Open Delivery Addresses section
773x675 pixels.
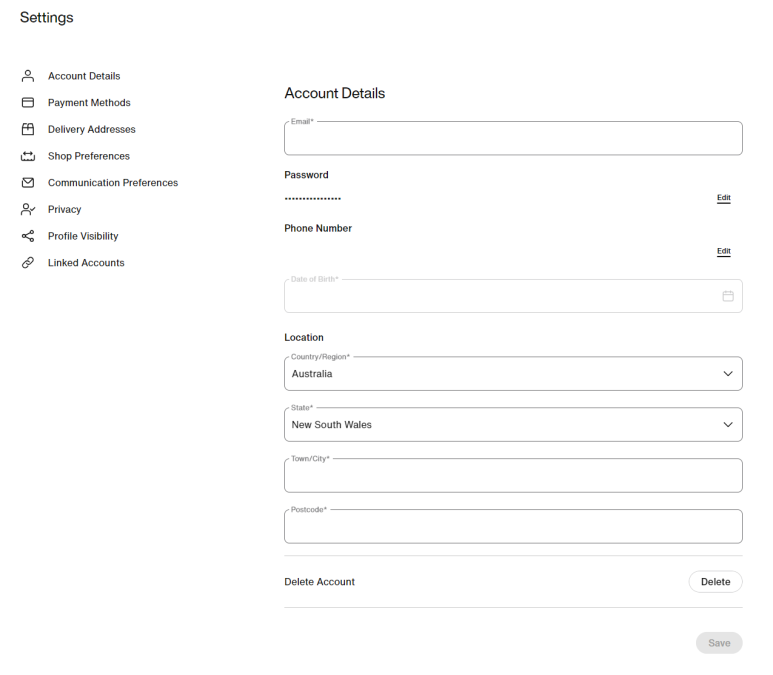[x=92, y=129]
